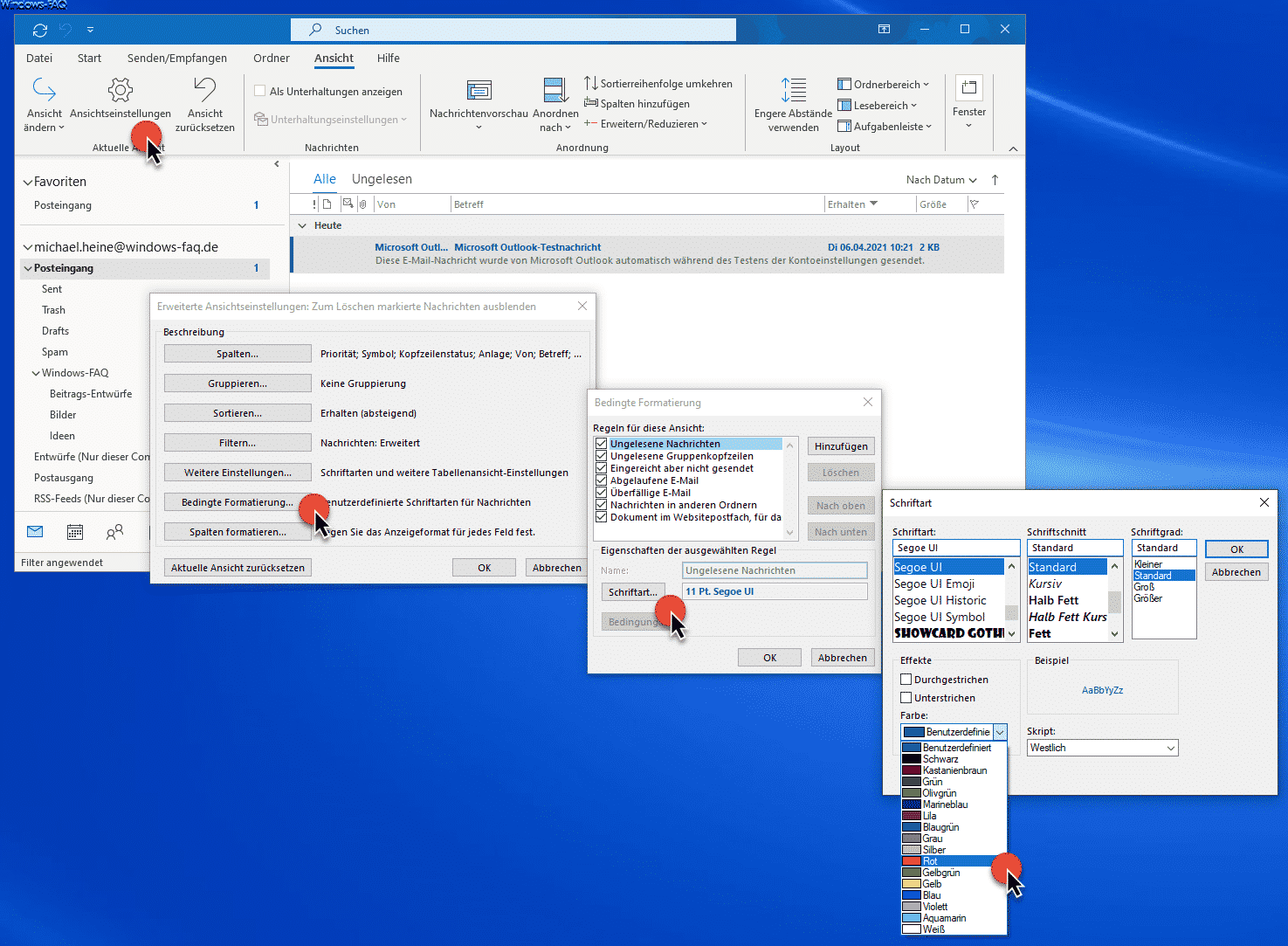Select Größer in Schriftgrad list
The image size is (1288, 946).
click(1163, 598)
